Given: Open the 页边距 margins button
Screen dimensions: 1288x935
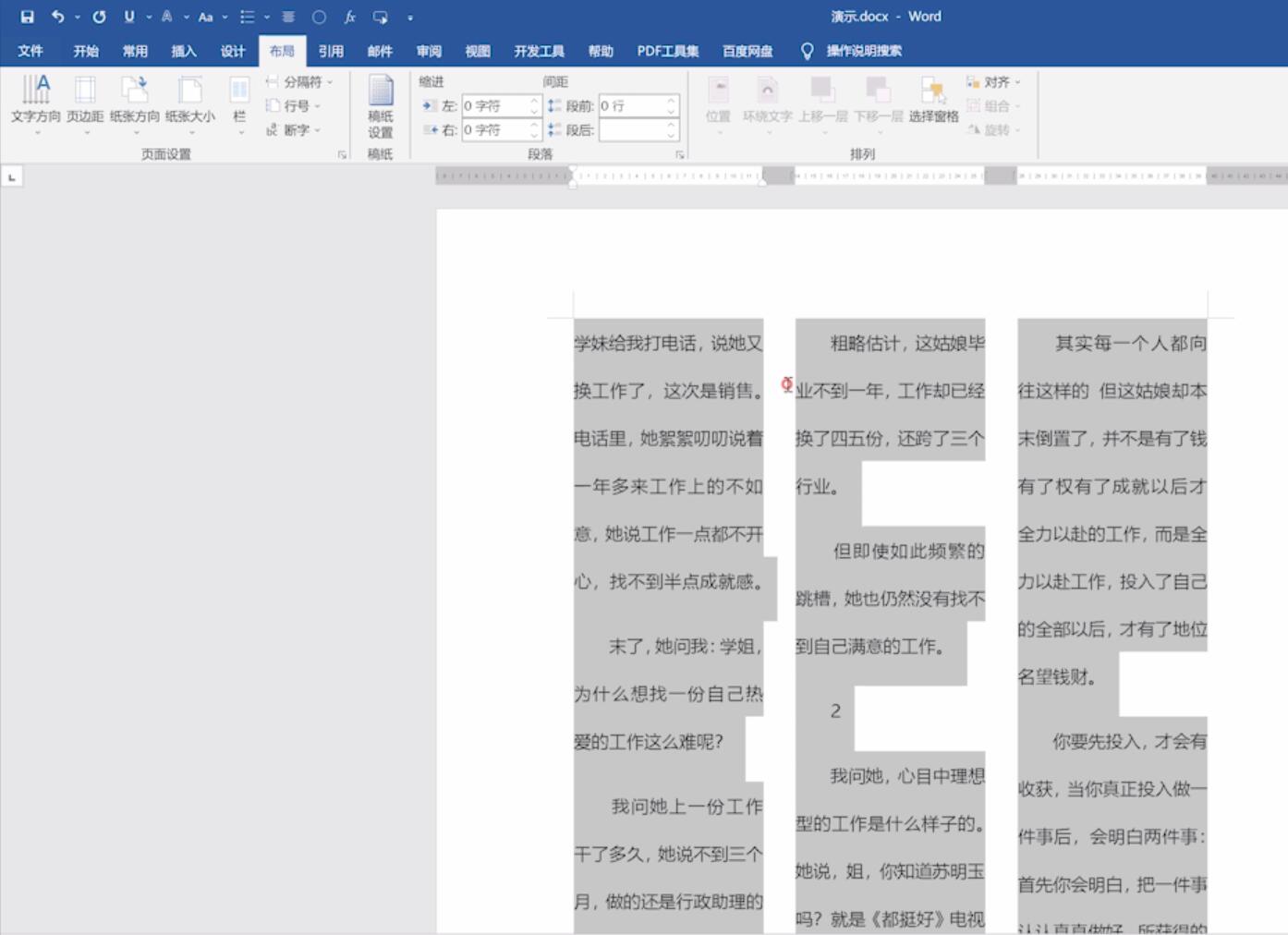Looking at the screenshot, I should (85, 105).
